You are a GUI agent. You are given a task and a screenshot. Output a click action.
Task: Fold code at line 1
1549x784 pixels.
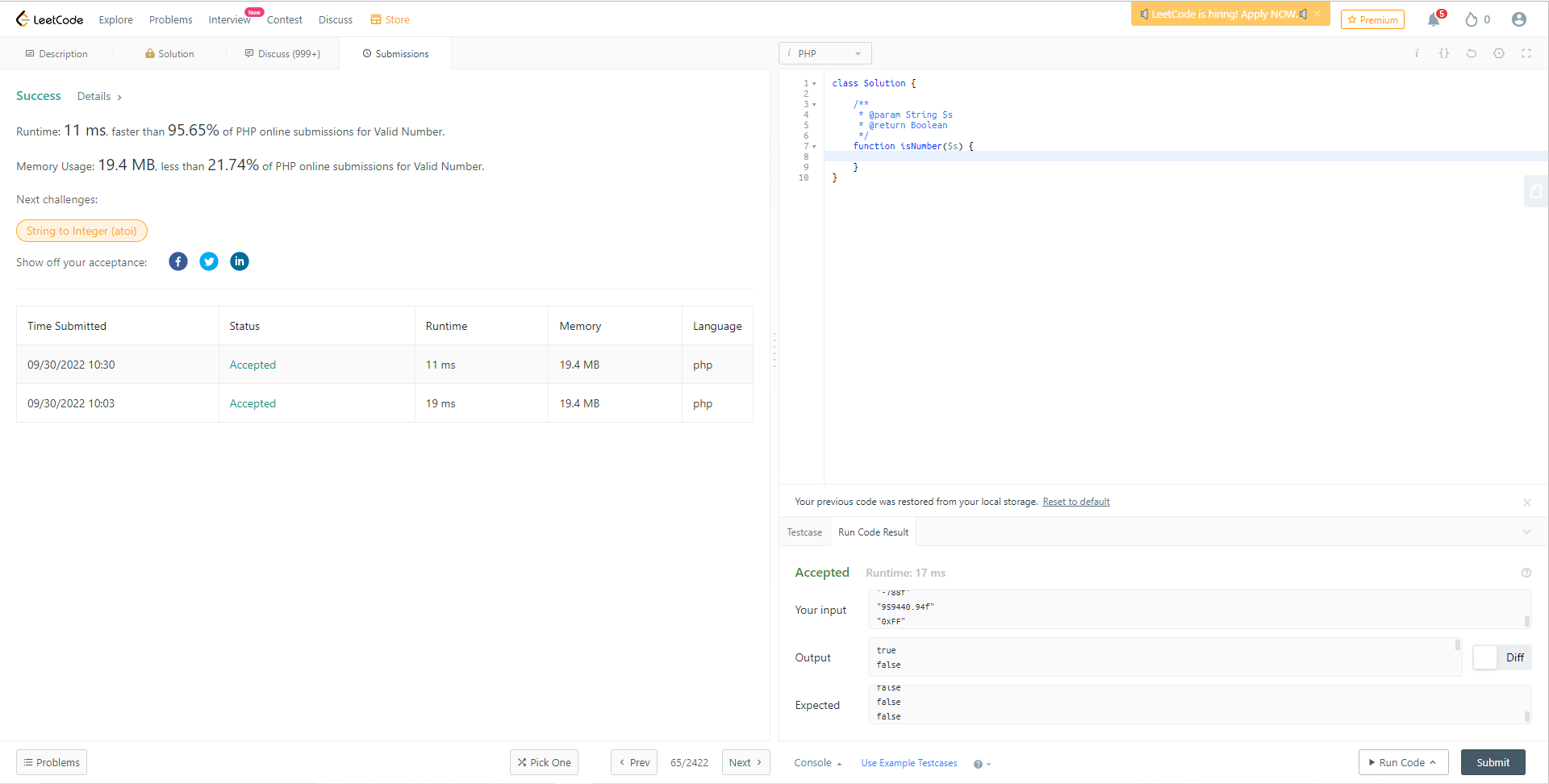(x=814, y=84)
